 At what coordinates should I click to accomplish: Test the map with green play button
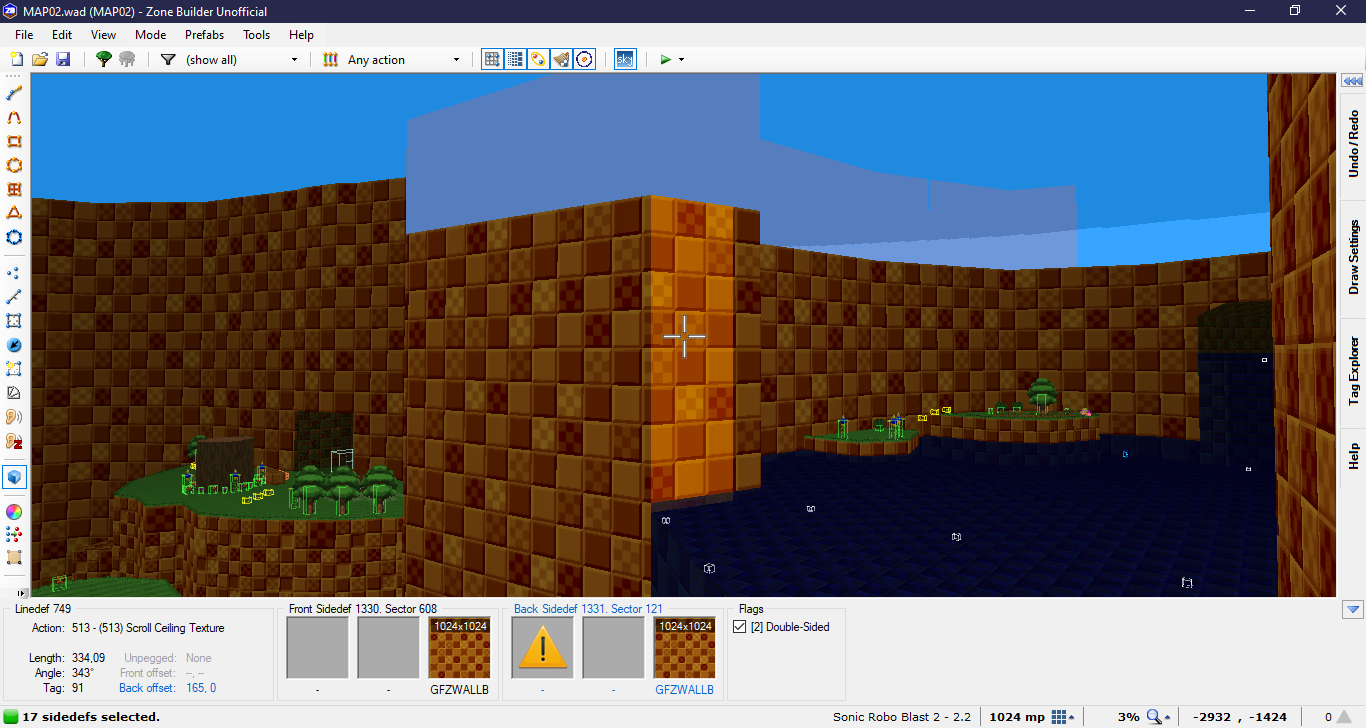(x=665, y=60)
